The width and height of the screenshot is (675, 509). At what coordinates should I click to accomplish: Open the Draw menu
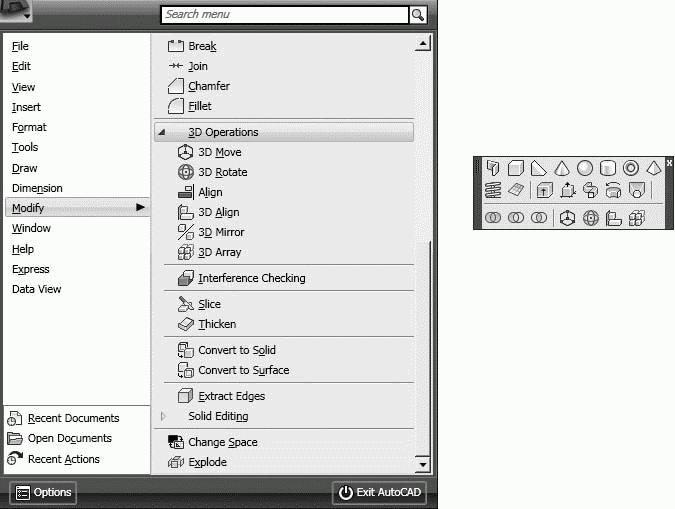coord(25,168)
